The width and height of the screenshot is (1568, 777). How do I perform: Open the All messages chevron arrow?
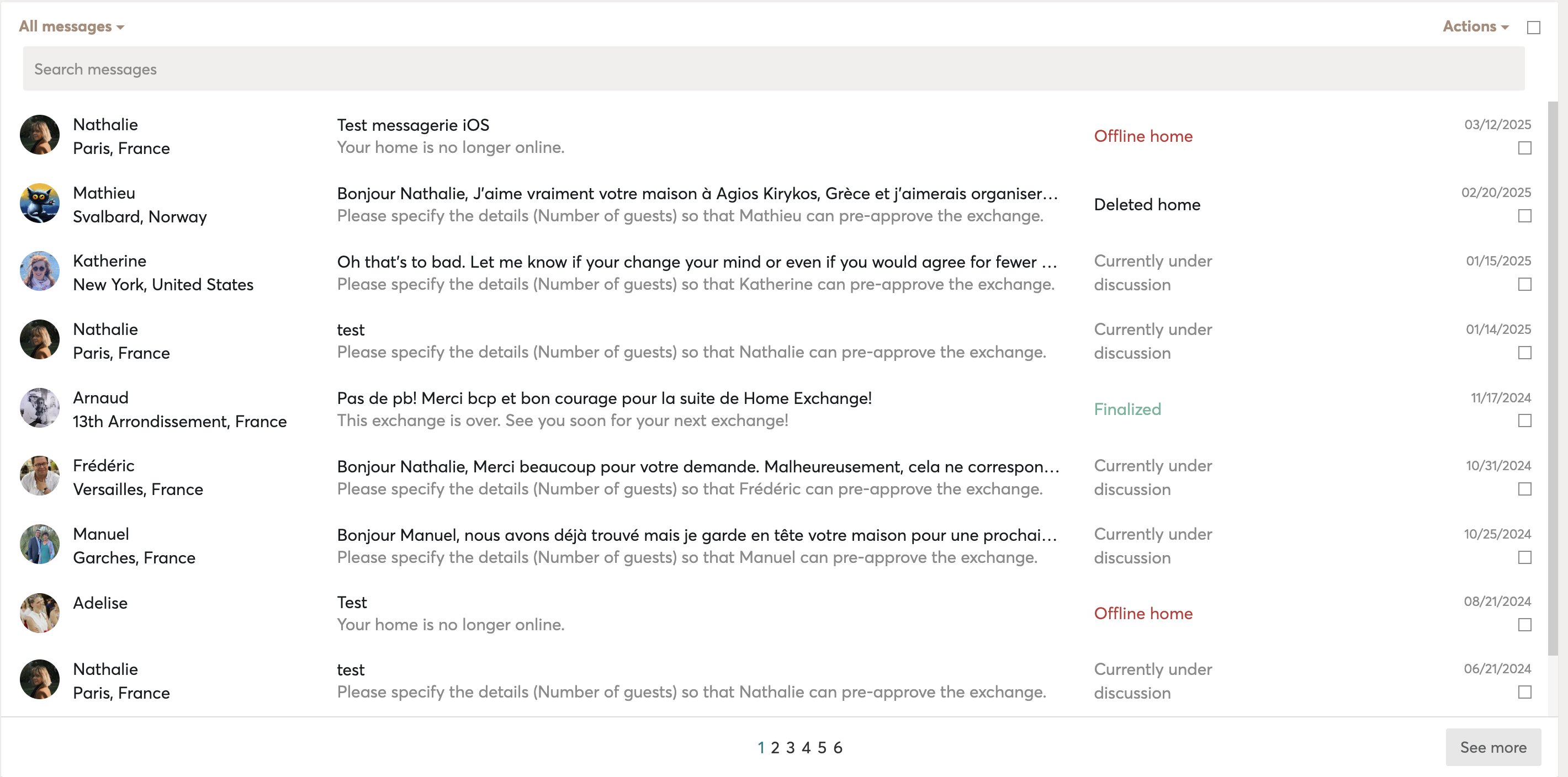(x=121, y=28)
